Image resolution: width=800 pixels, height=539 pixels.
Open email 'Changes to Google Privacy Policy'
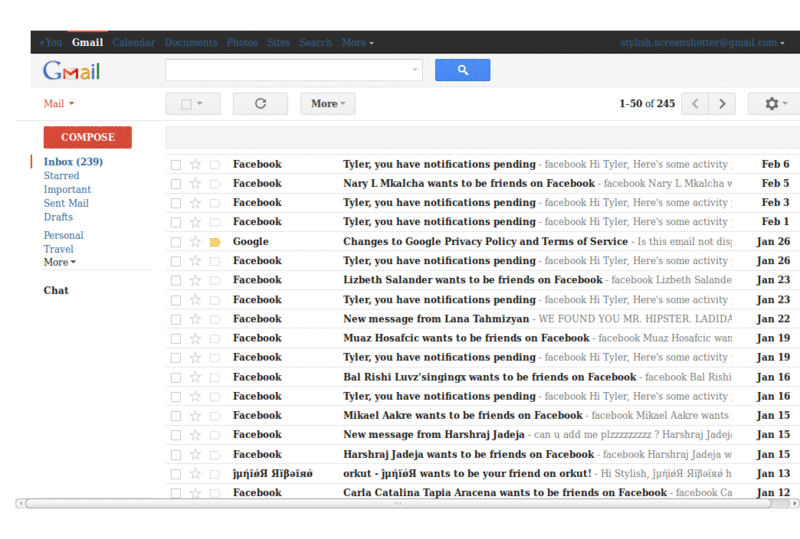click(485, 241)
